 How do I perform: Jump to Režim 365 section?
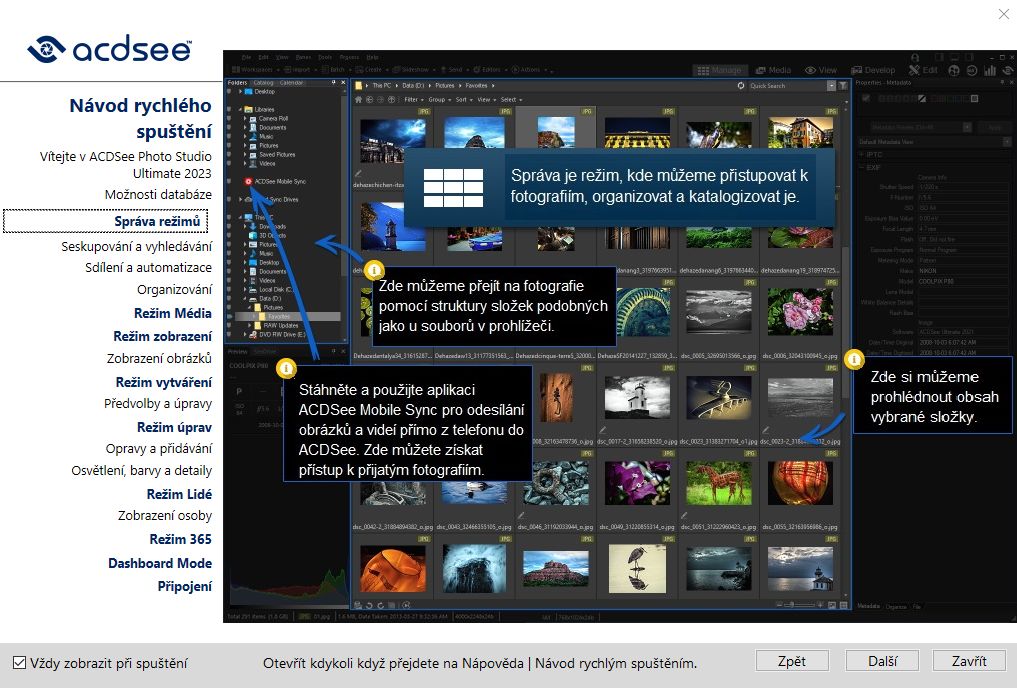180,540
